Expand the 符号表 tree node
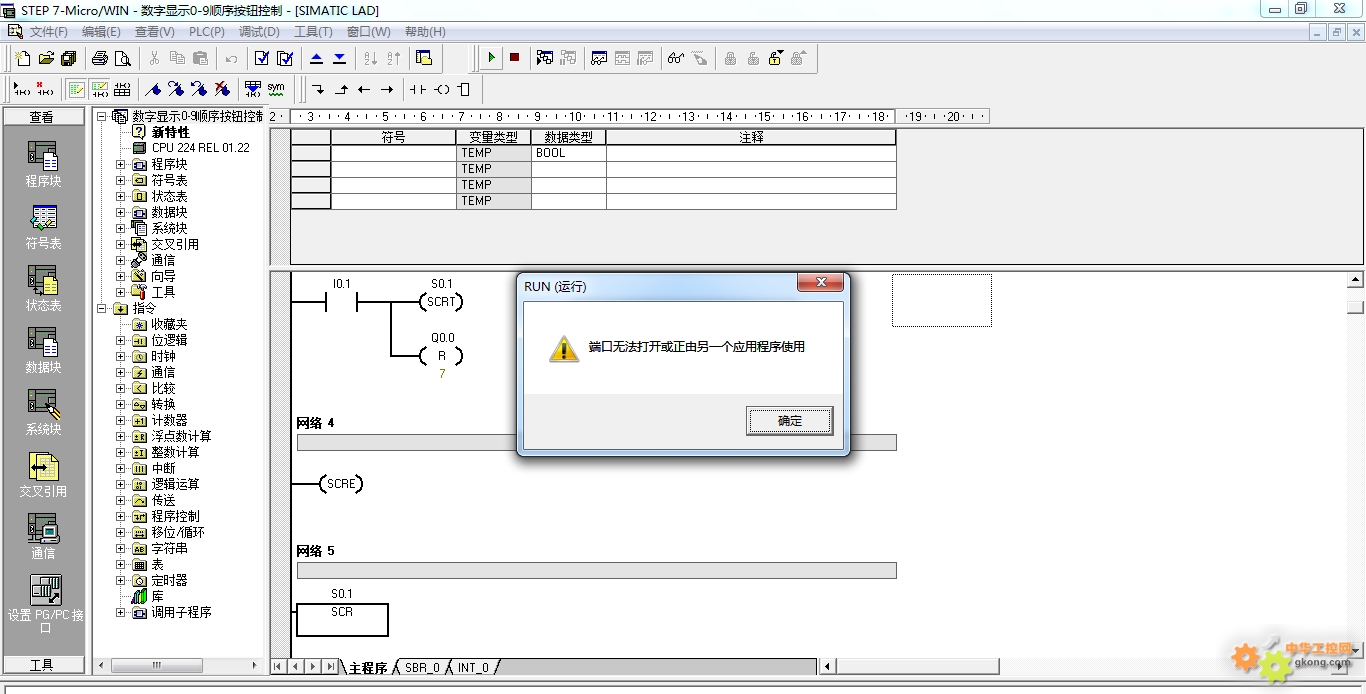The image size is (1366, 694). pyautogui.click(x=121, y=180)
